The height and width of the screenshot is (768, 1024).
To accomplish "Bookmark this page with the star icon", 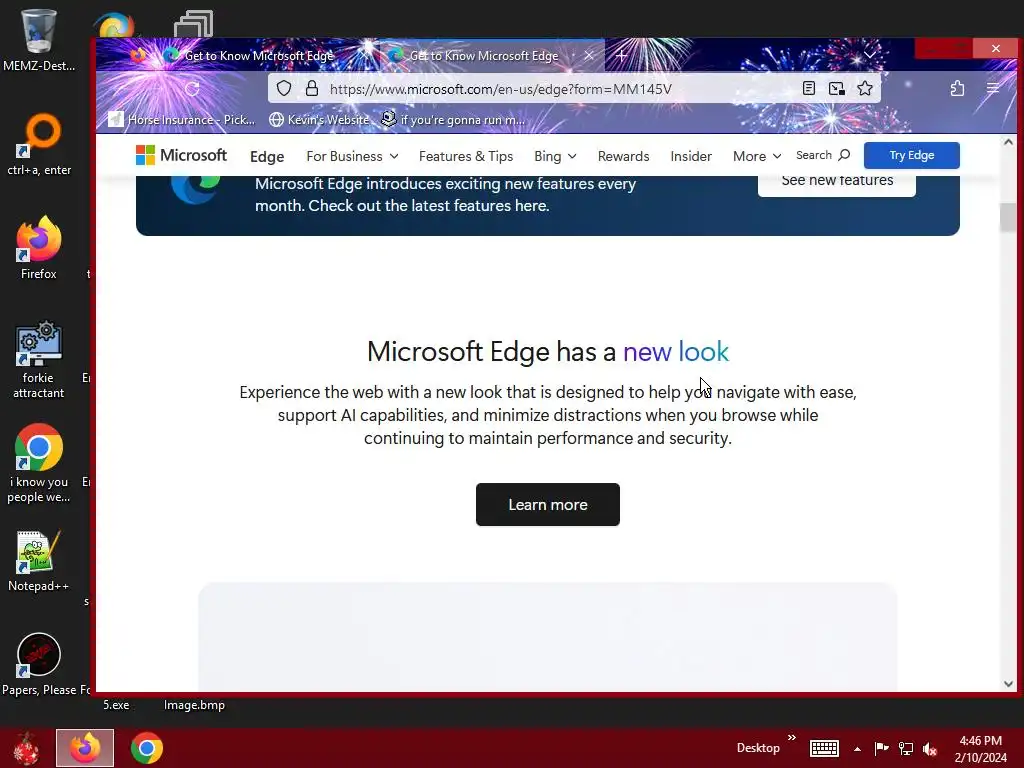I will coord(865,88).
